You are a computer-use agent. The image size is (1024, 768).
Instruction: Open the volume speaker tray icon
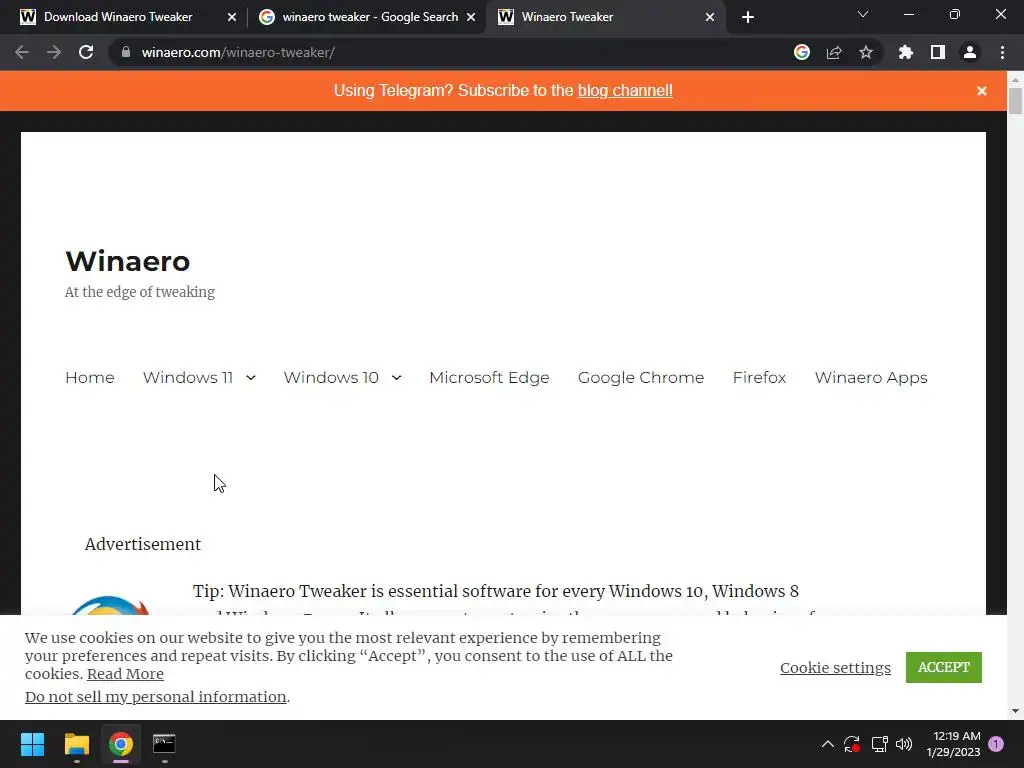pos(904,744)
